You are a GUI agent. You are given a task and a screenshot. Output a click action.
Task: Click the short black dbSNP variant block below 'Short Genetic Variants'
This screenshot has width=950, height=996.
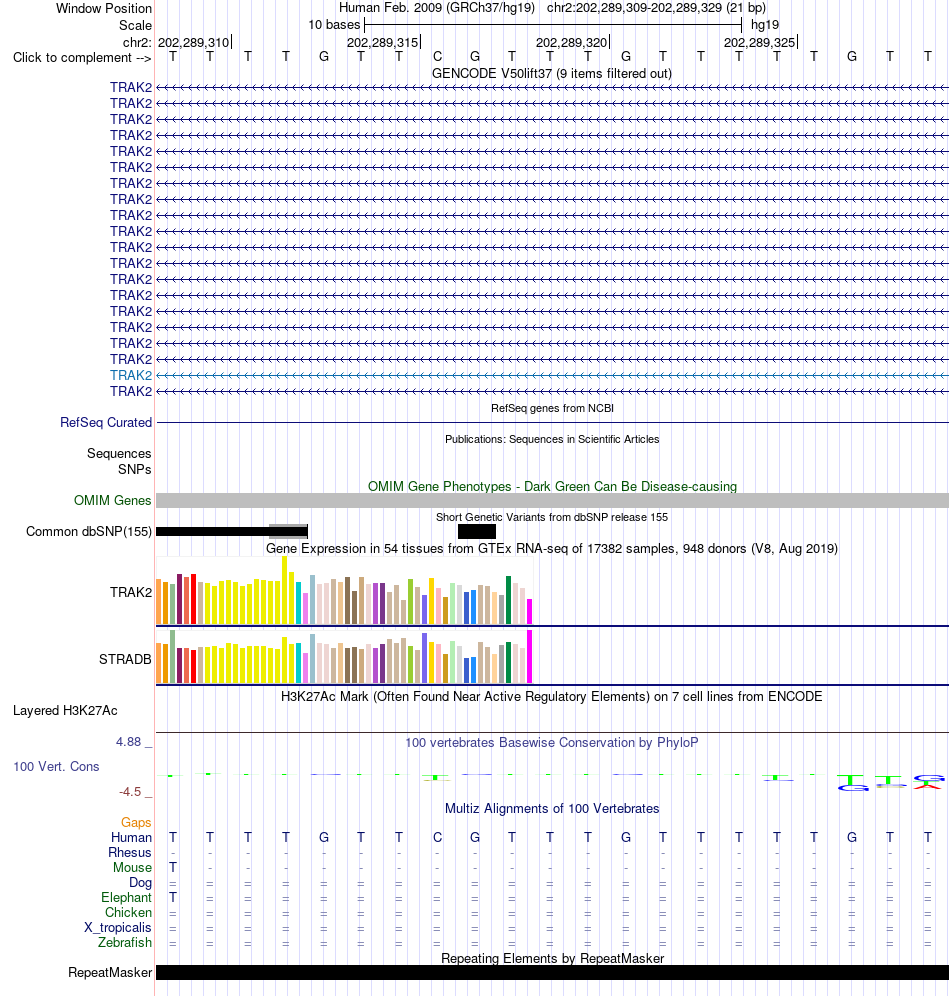tap(477, 532)
